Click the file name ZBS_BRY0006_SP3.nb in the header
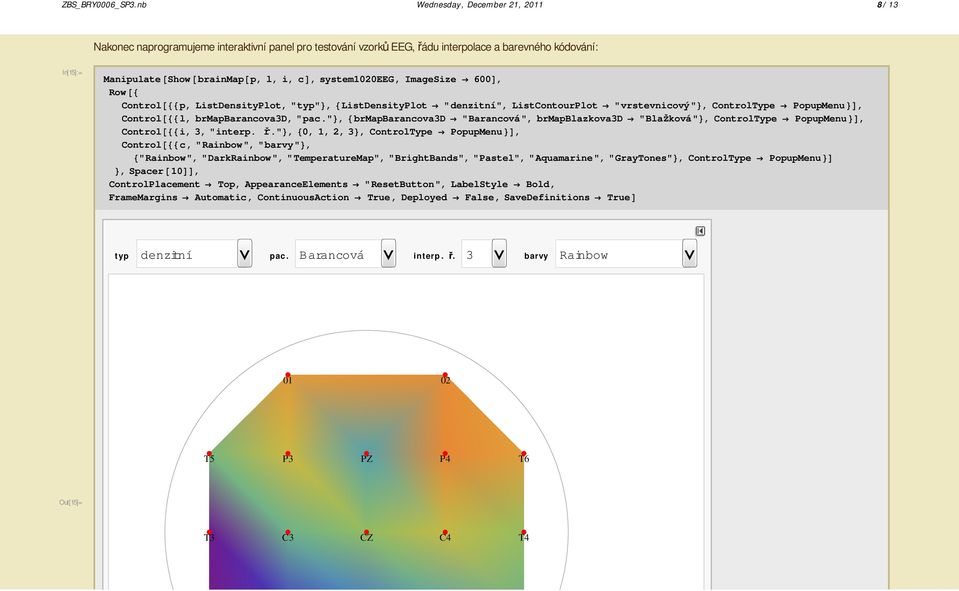The image size is (959, 591). pyautogui.click(x=104, y=5)
